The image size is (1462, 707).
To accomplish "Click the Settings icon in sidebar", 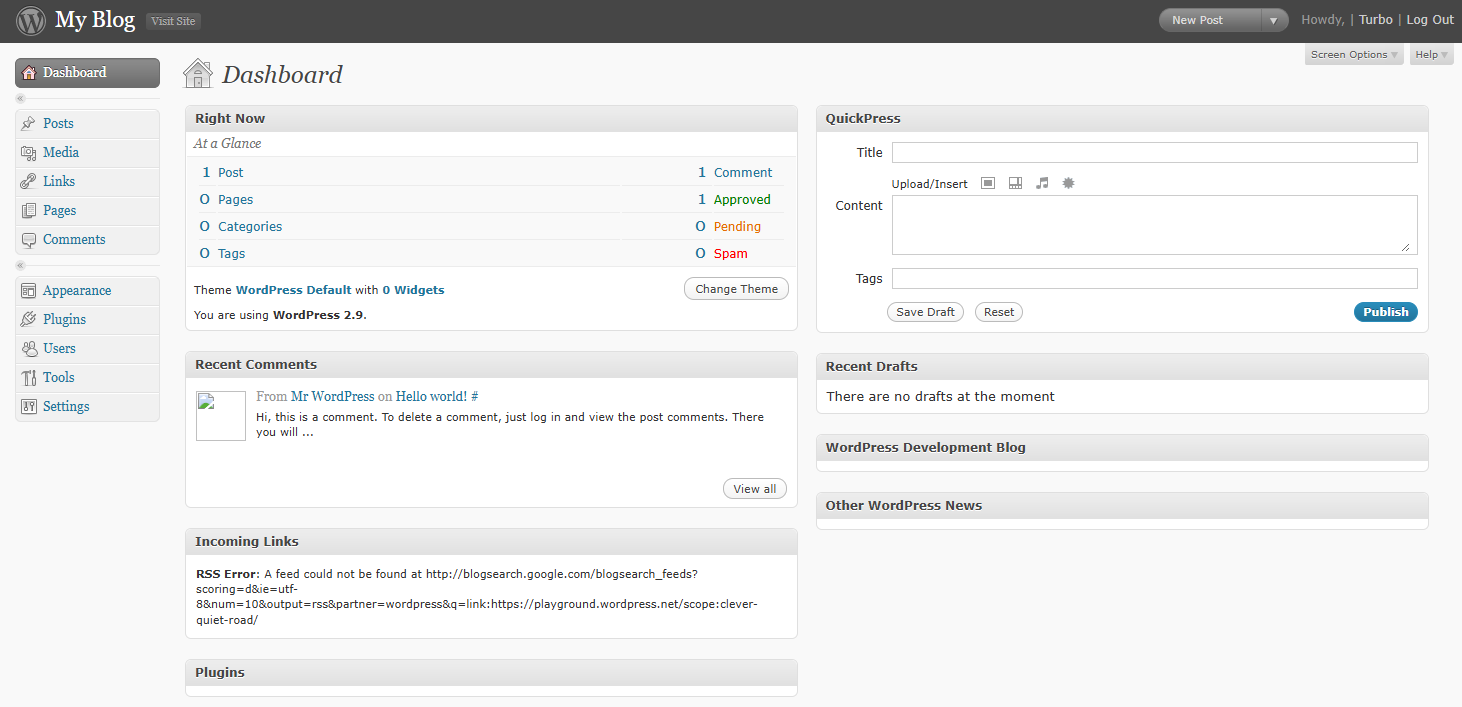I will point(29,407).
